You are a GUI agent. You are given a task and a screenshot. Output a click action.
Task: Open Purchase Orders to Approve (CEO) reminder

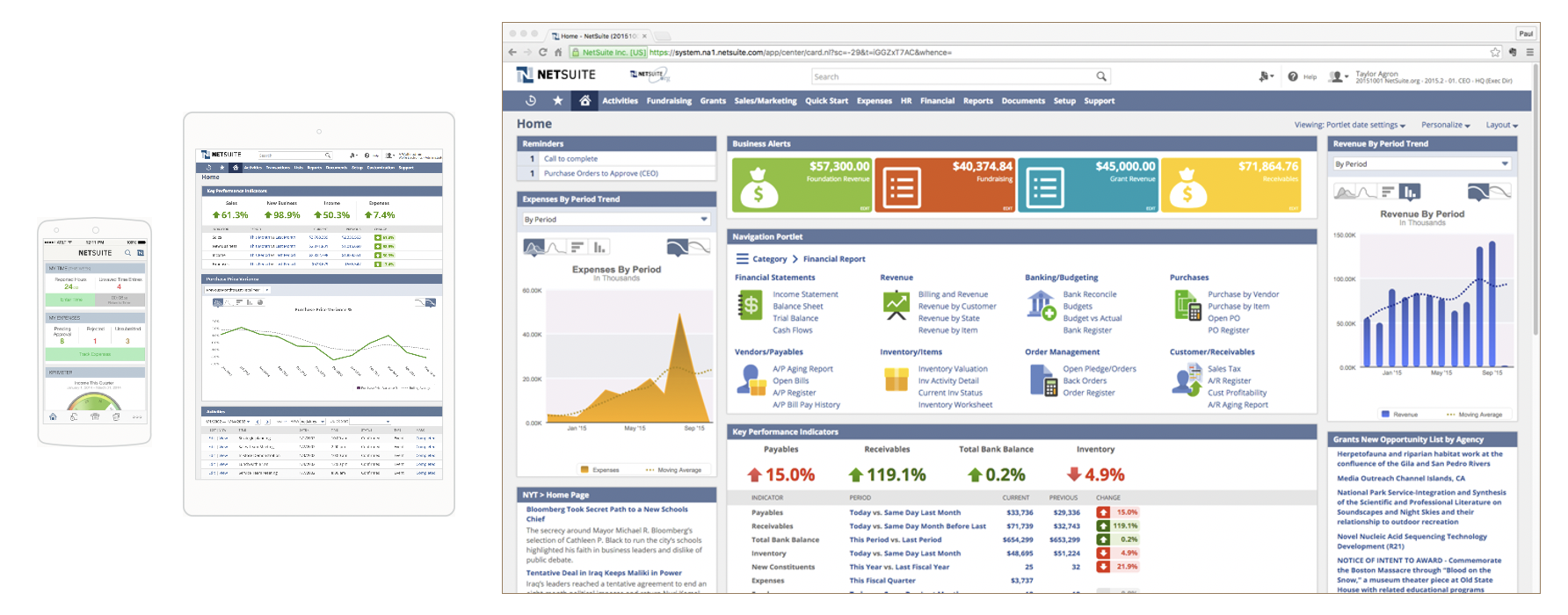click(x=600, y=173)
